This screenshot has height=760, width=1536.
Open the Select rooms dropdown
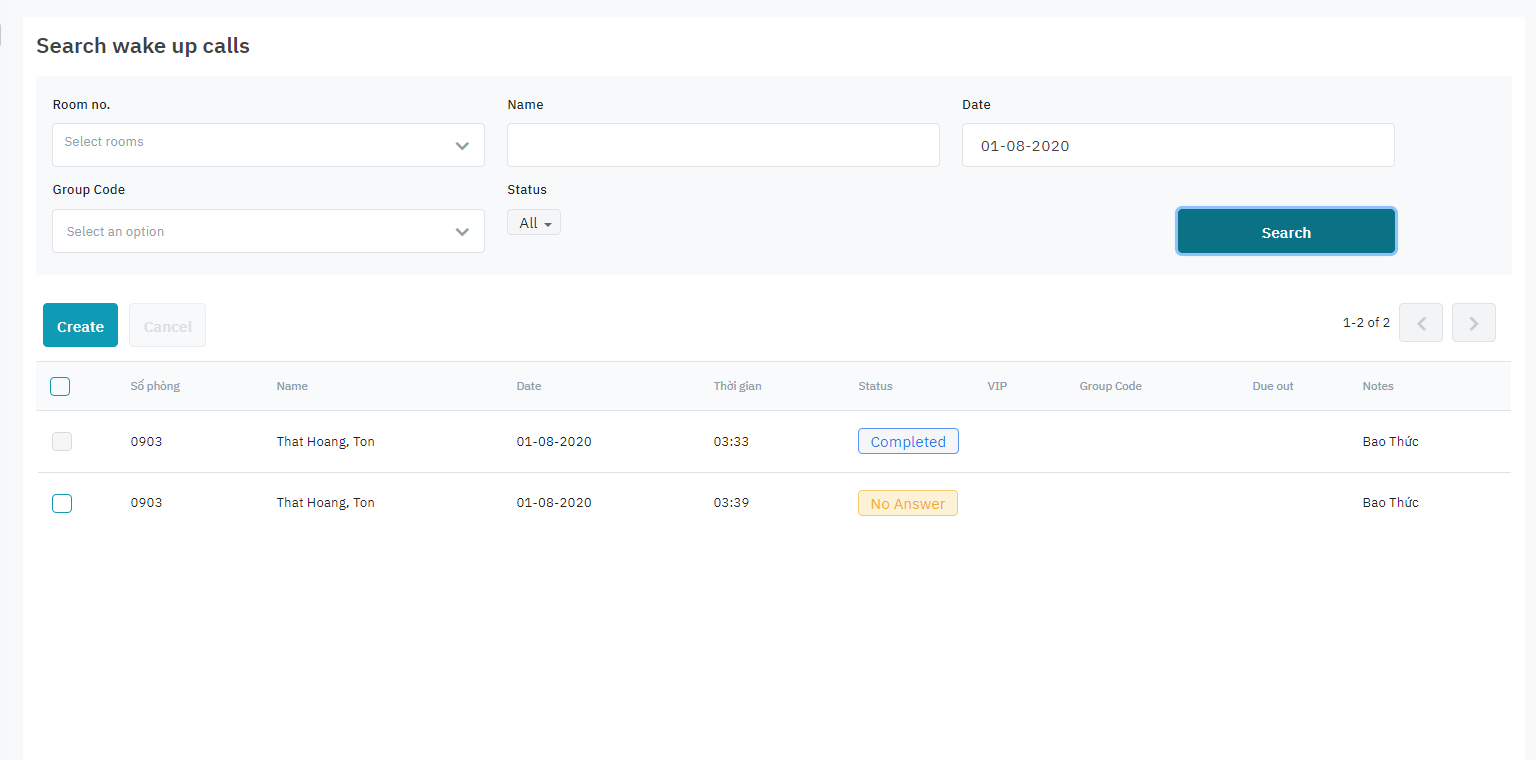(x=250, y=145)
